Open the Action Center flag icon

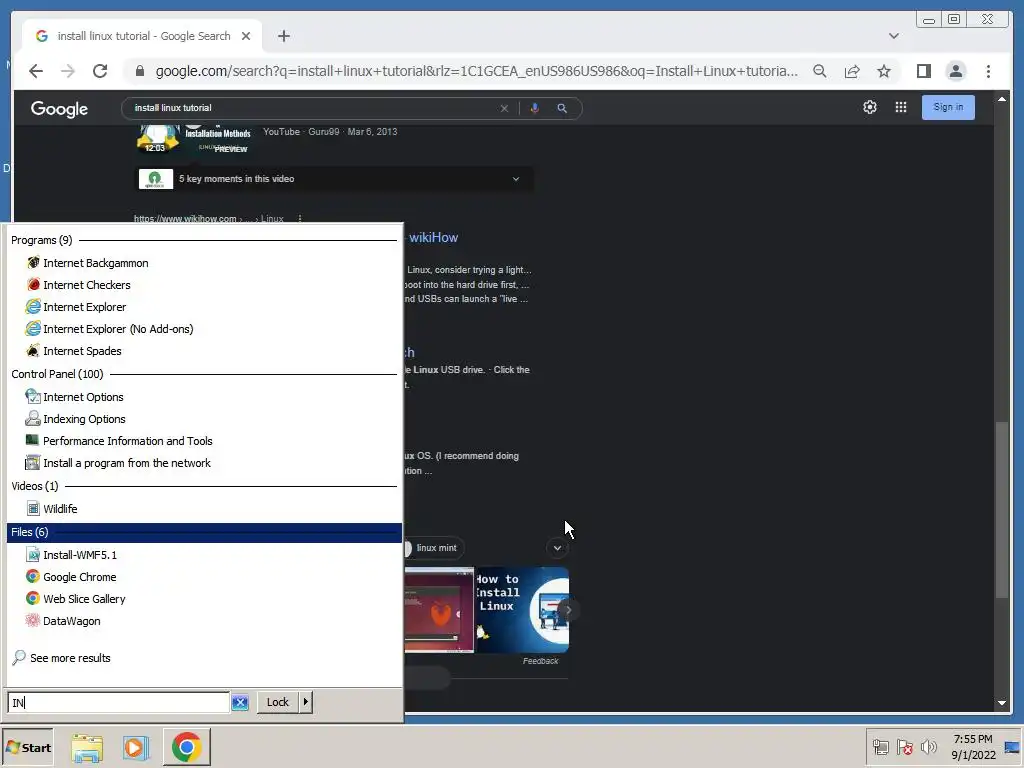point(904,747)
